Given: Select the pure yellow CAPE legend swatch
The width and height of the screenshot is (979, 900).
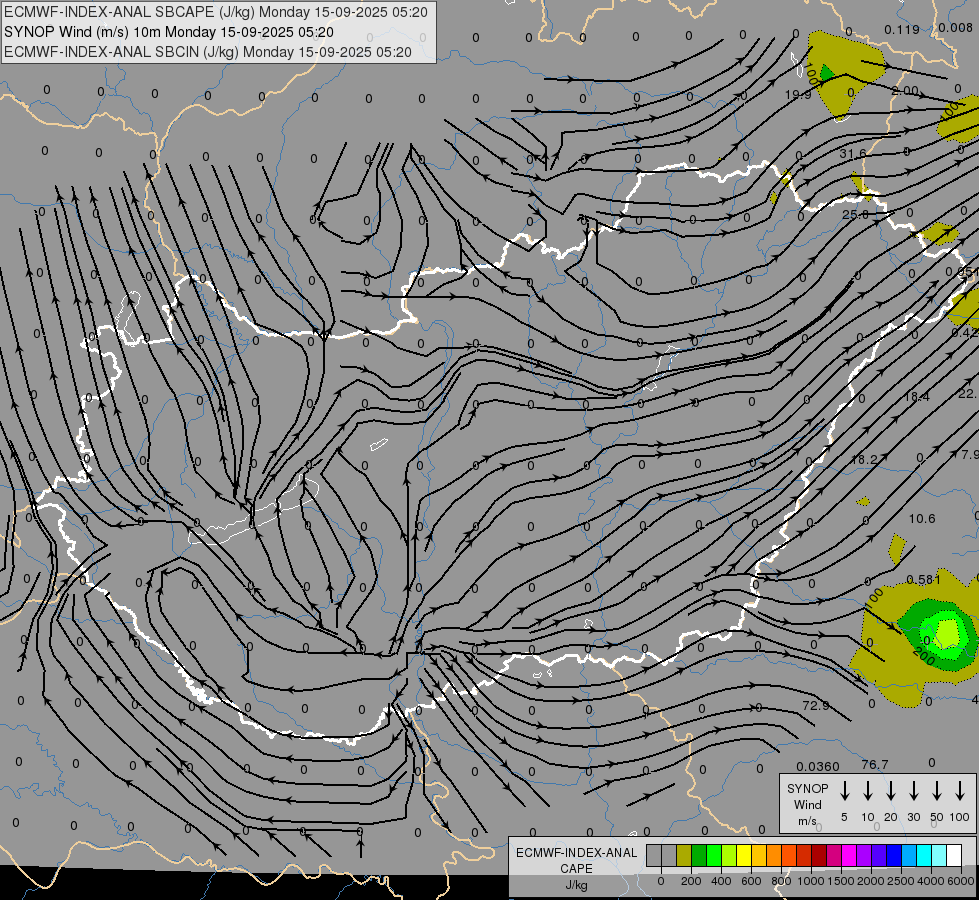Looking at the screenshot, I should (744, 855).
